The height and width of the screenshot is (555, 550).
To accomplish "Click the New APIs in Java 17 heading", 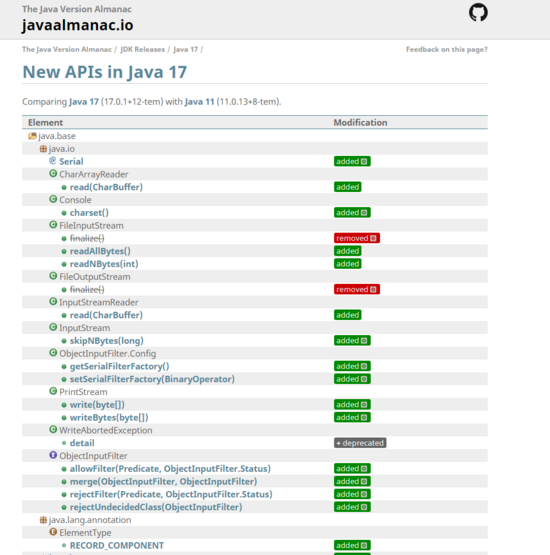I will click(x=105, y=72).
